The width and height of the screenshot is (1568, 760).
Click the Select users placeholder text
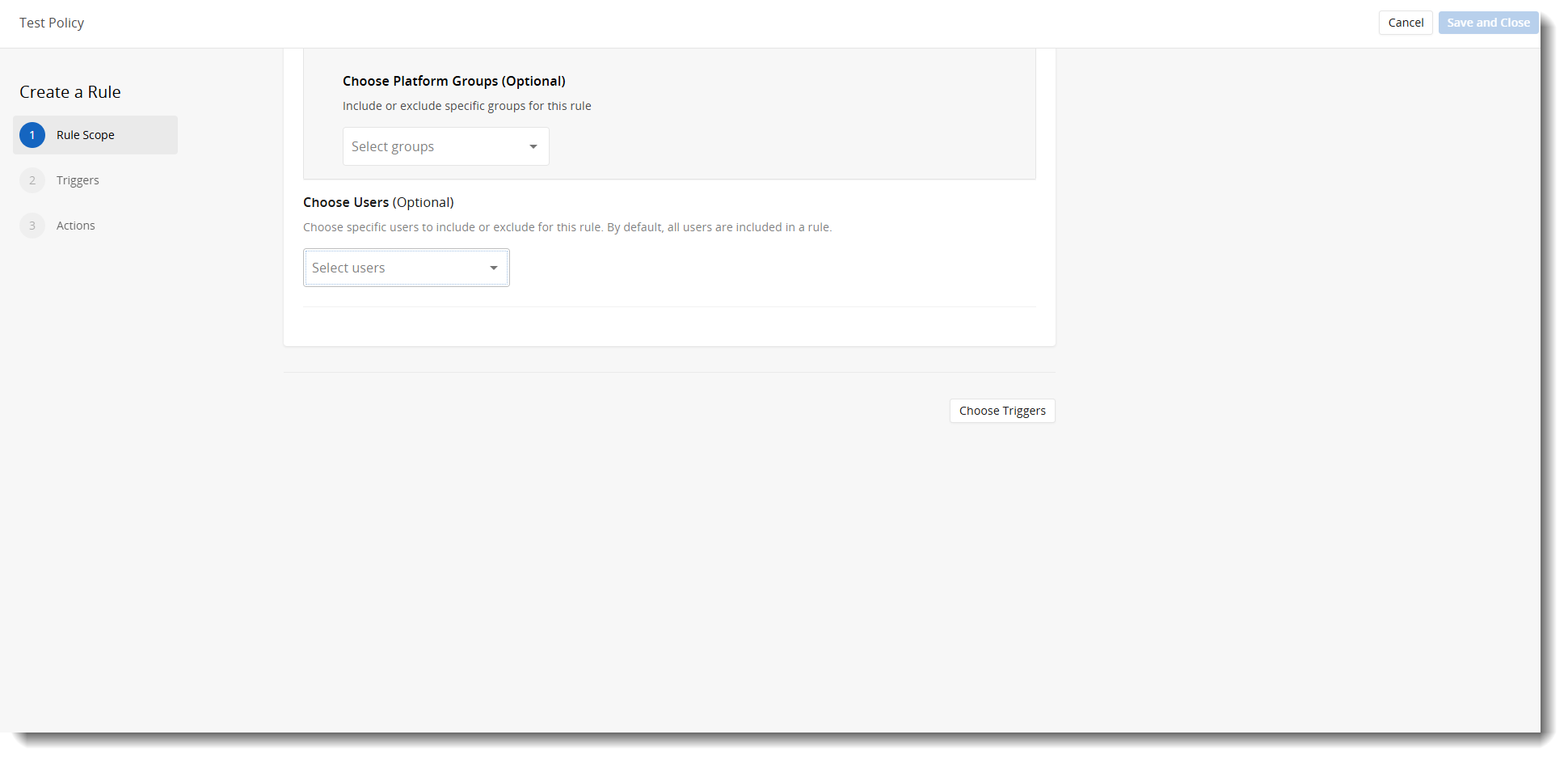coord(348,268)
